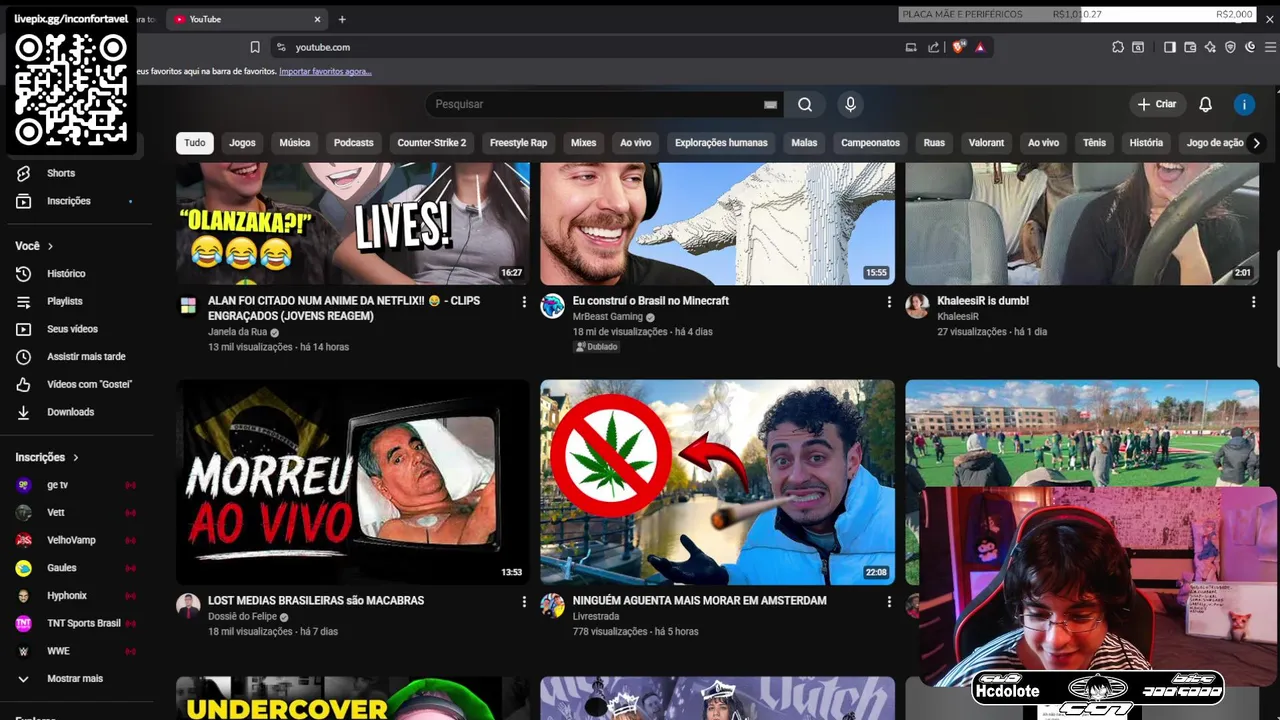Open the Brave VPN shield icon

coord(1230,47)
